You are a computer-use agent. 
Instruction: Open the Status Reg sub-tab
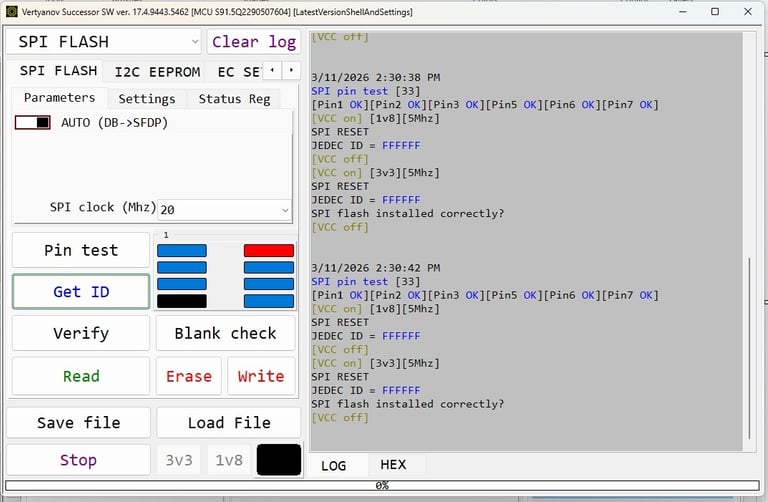click(234, 99)
